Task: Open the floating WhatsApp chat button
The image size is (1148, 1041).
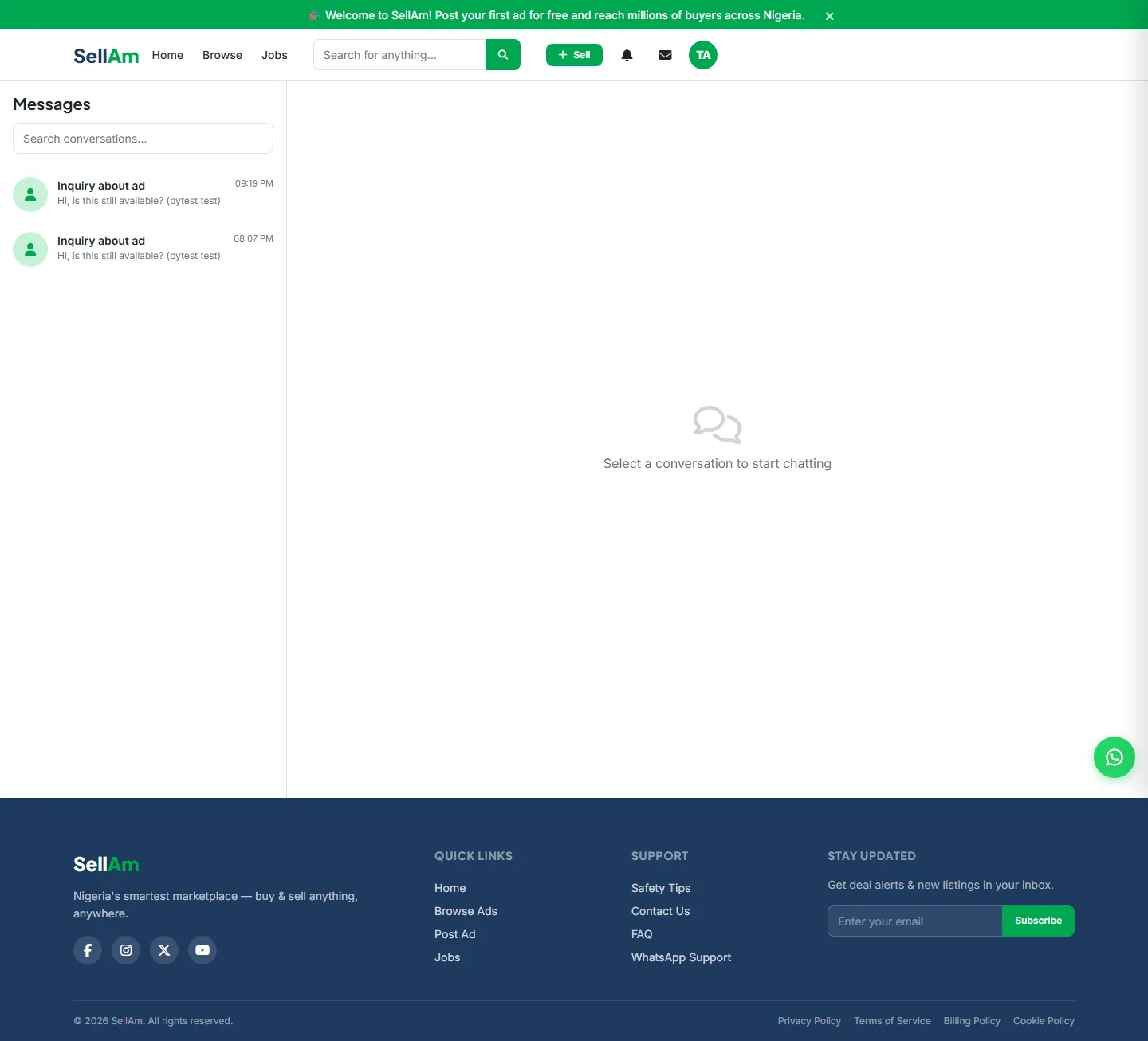Action: [x=1115, y=757]
